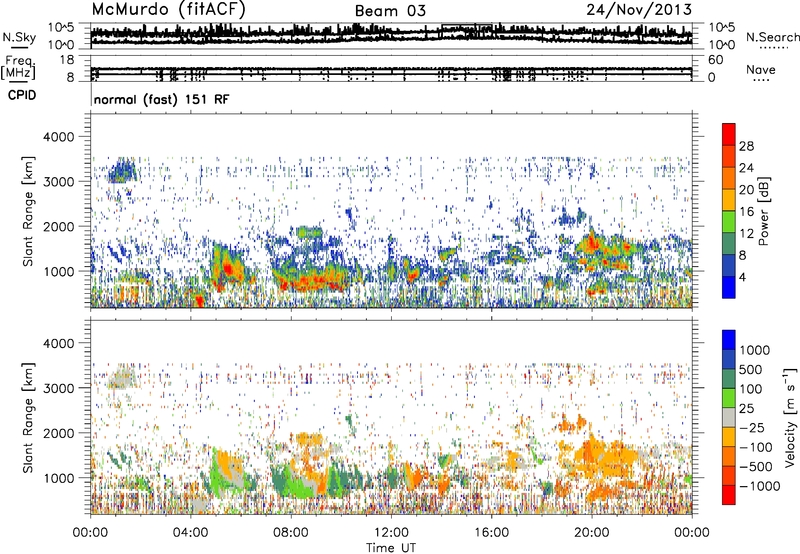800x554 pixels.
Task: Select the 28 label on power colorbar
Action: coord(746,146)
